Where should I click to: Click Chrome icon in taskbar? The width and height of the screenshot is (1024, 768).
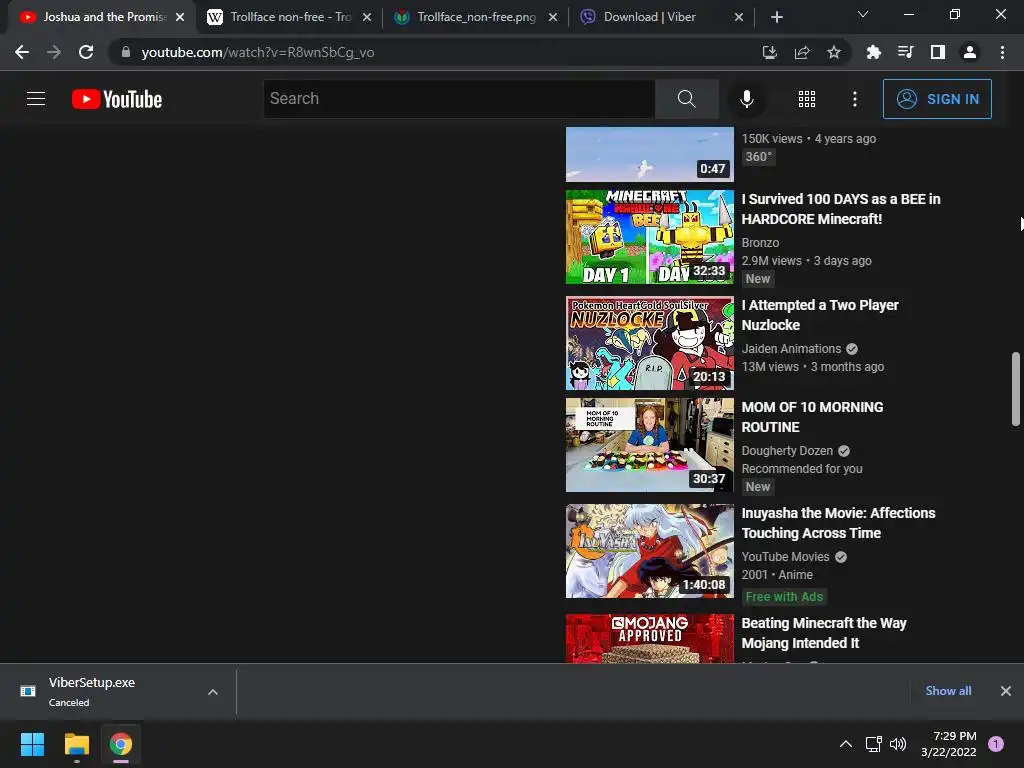[x=121, y=744]
